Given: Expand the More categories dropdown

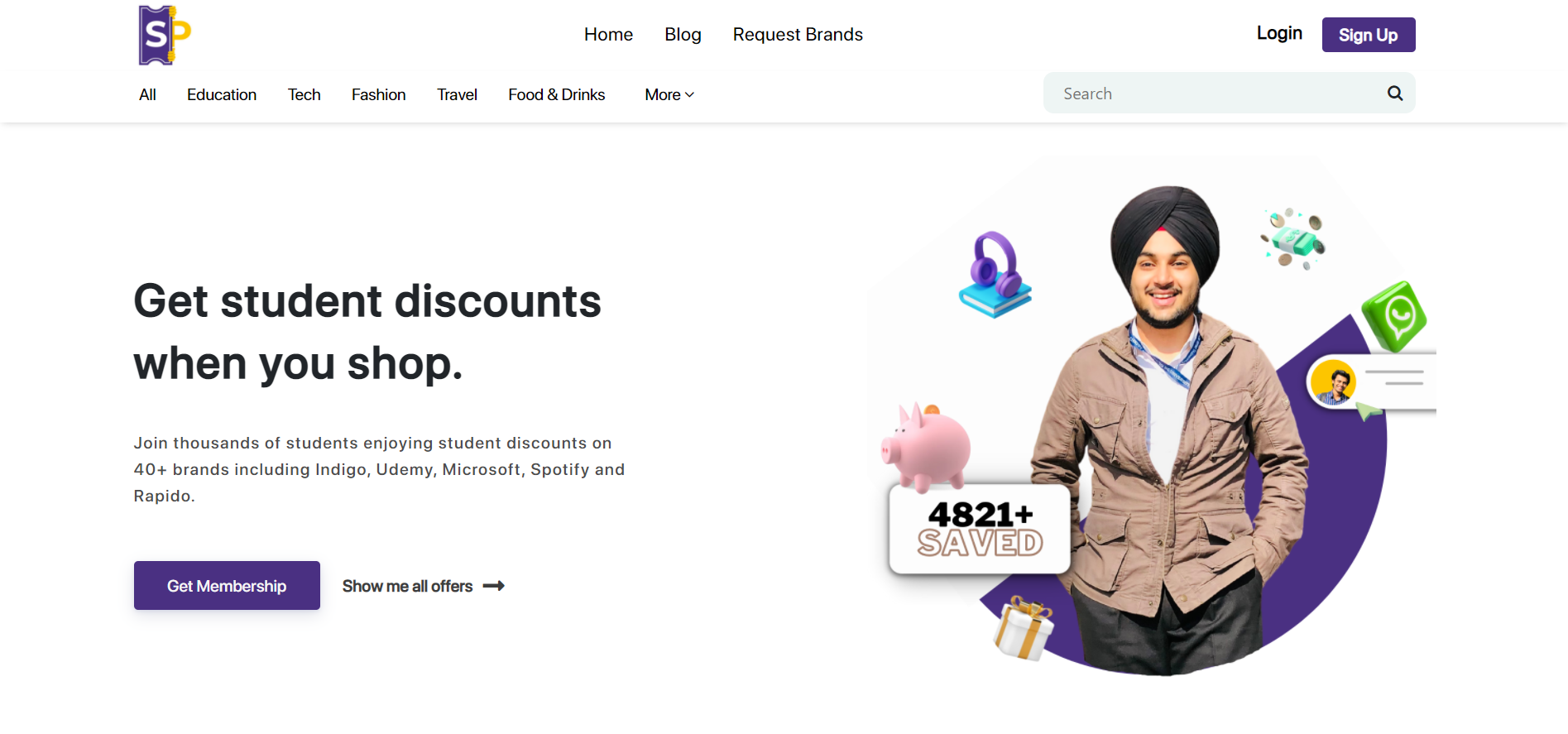Looking at the screenshot, I should [669, 95].
